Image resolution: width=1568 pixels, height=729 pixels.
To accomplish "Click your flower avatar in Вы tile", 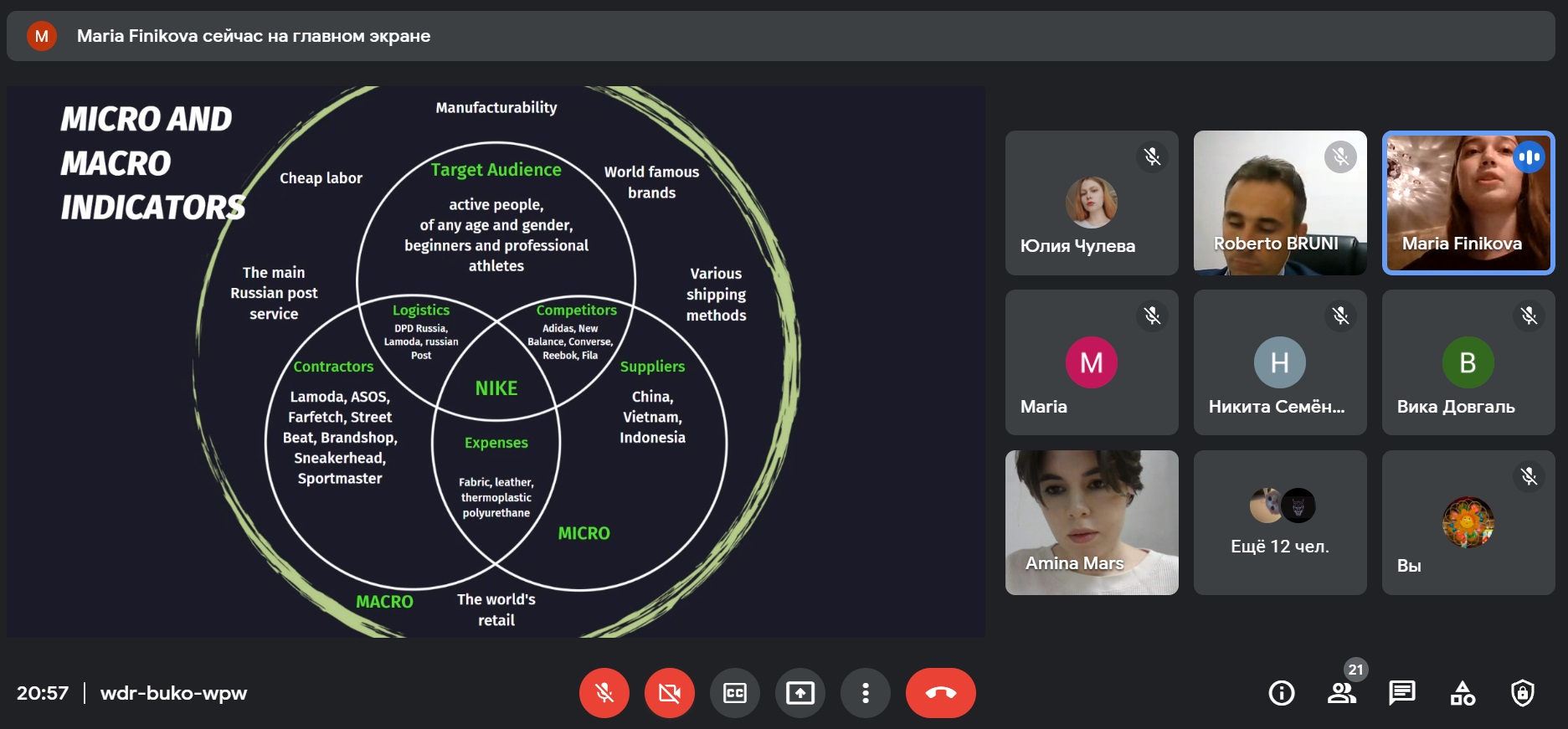I will click(x=1468, y=522).
